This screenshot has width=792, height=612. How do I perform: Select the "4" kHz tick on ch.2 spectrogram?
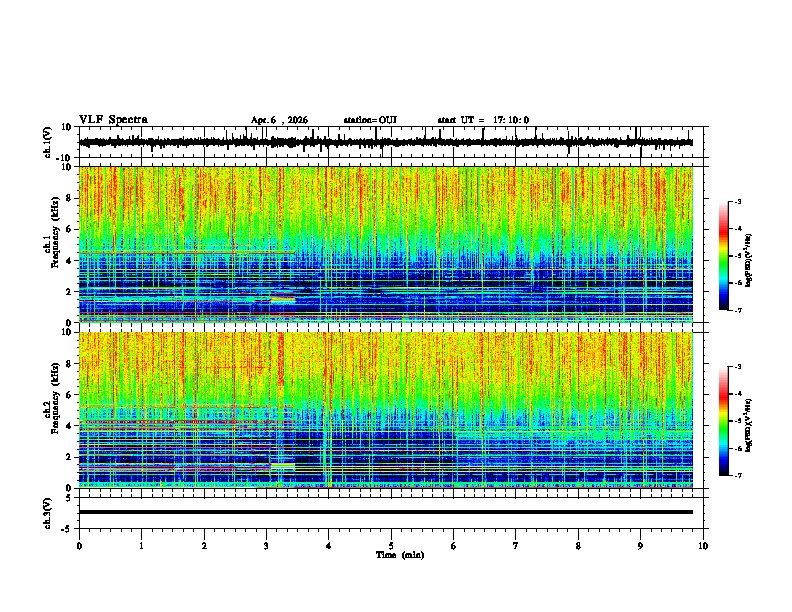click(69, 426)
